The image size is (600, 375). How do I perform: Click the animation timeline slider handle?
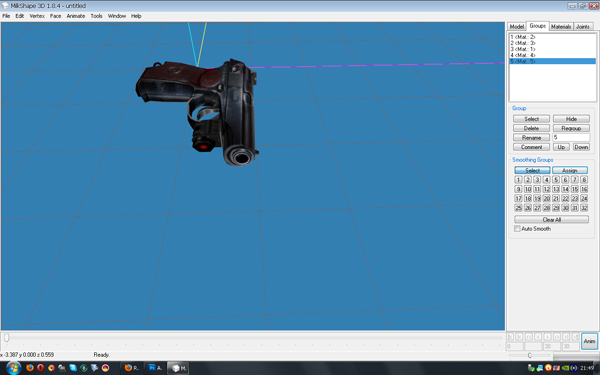coord(7,338)
